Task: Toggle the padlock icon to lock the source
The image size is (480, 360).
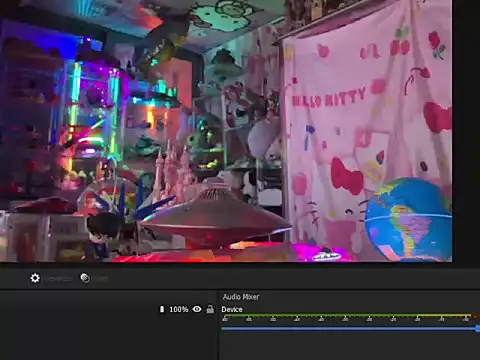Action: (210, 309)
